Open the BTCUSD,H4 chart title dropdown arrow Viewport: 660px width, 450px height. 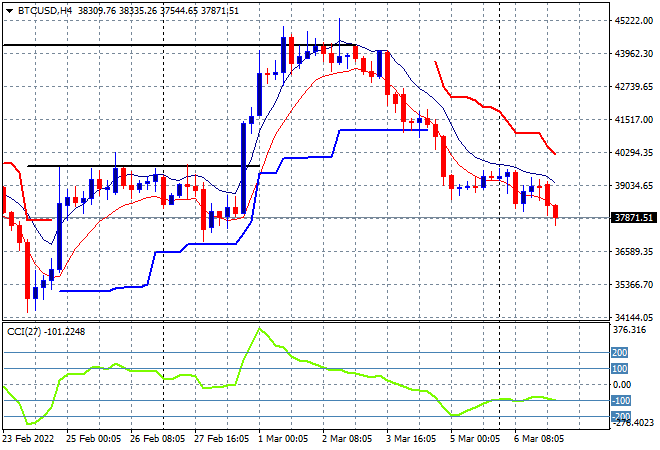(9, 11)
